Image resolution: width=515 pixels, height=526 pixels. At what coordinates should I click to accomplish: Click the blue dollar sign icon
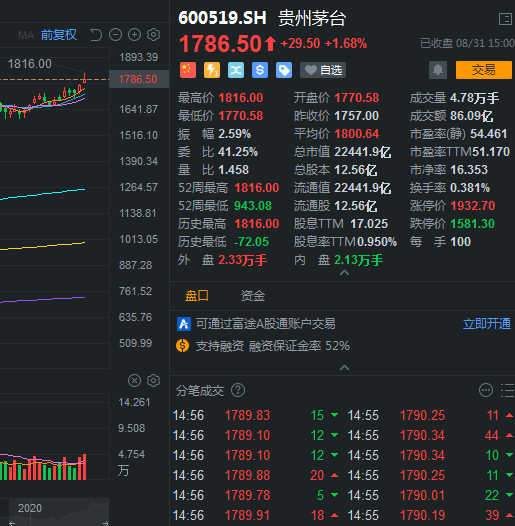tap(260, 70)
